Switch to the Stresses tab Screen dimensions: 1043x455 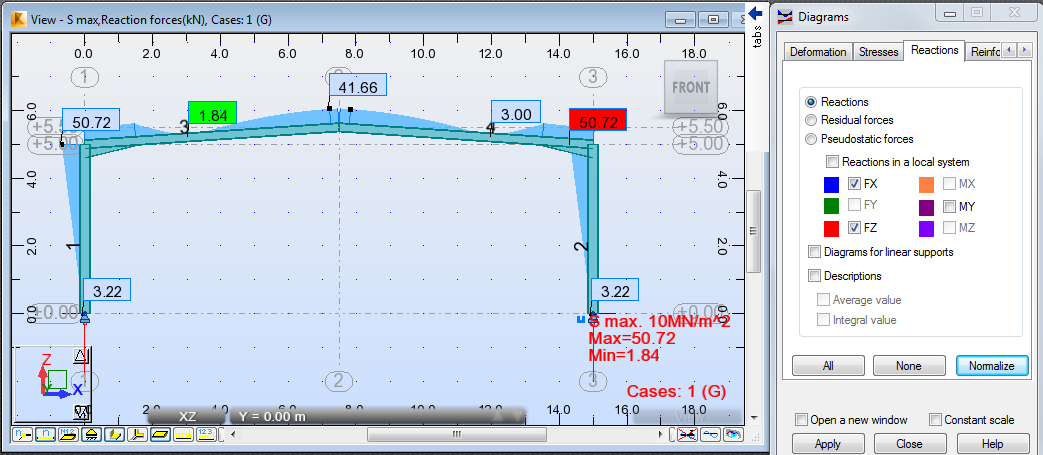(878, 52)
